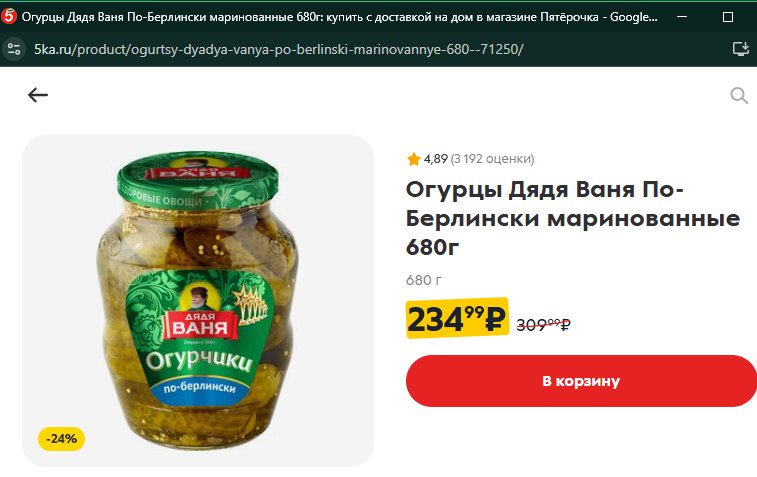757x477 pixels.
Task: Focus the 5ka.ru URL address bar
Action: click(x=279, y=49)
